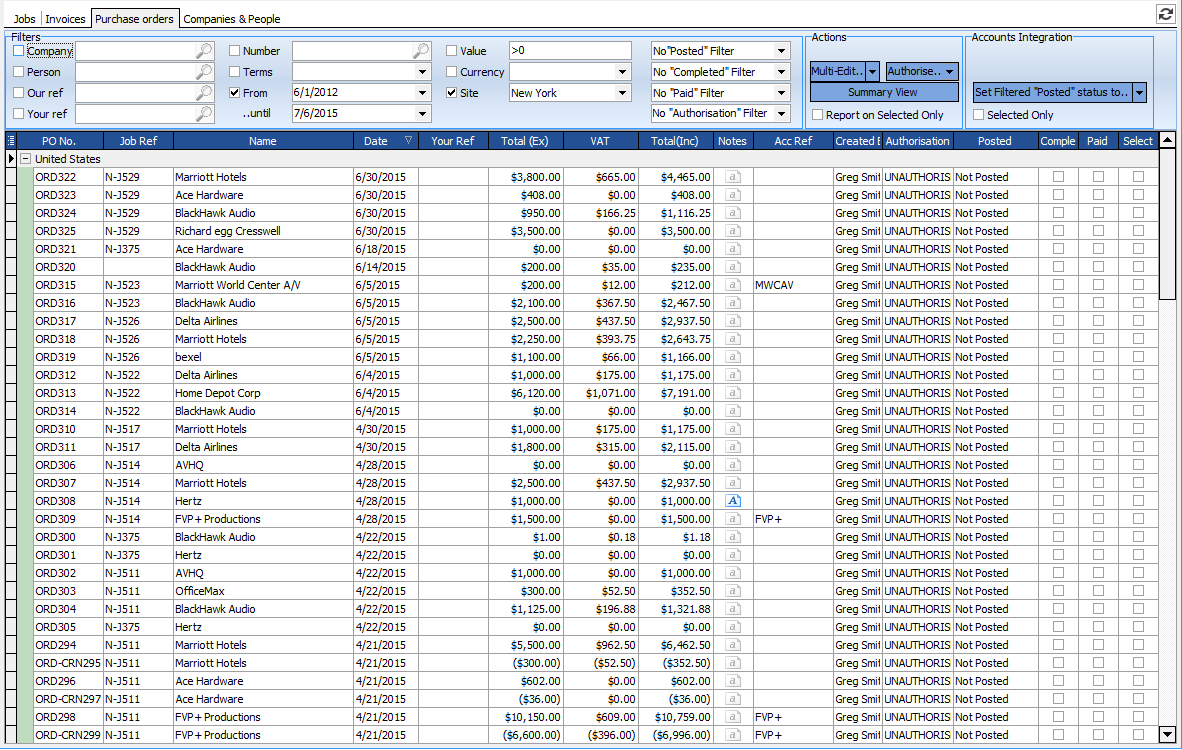
Task: Click the refresh icon at top right
Action: click(x=1165, y=14)
